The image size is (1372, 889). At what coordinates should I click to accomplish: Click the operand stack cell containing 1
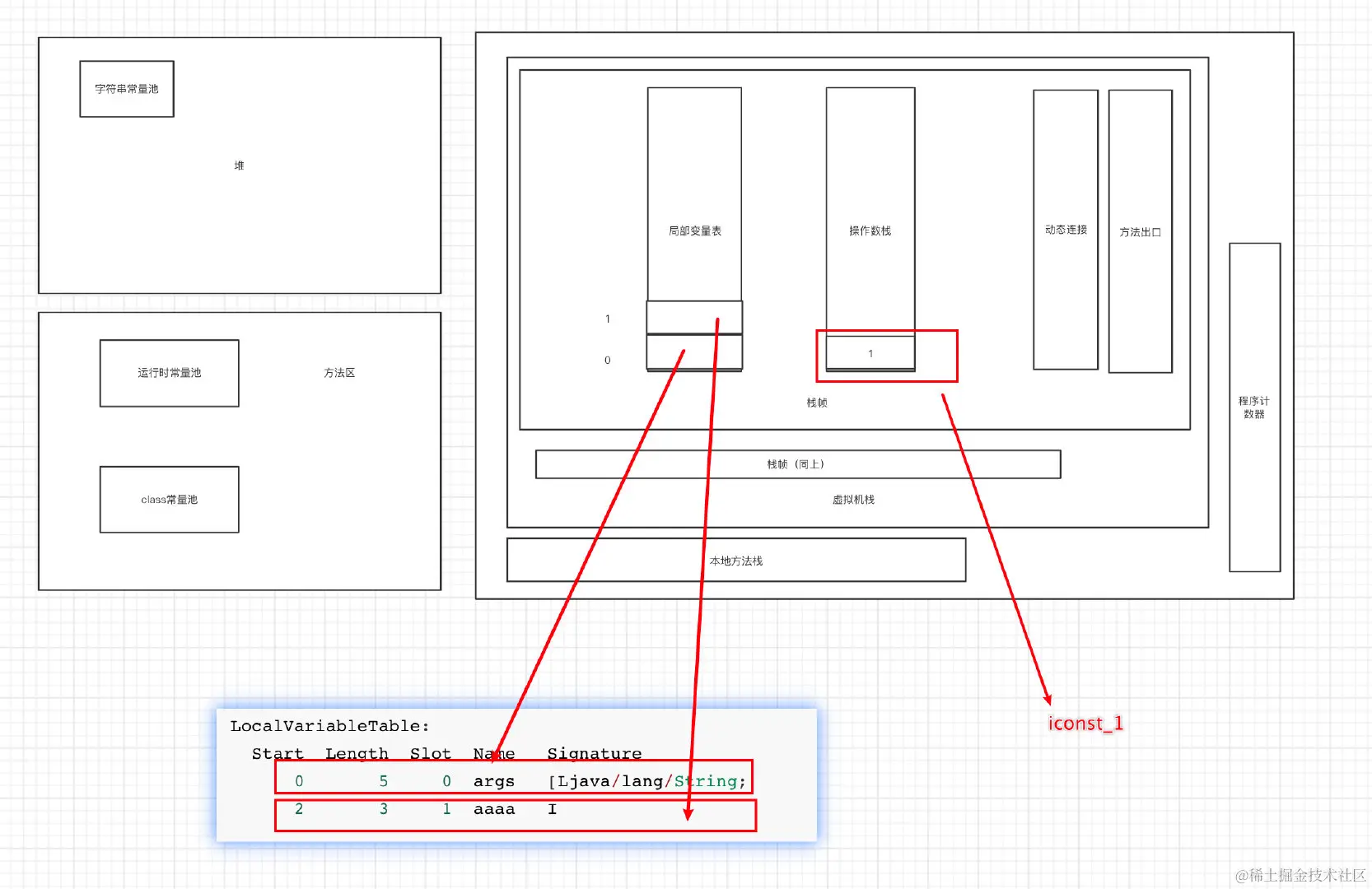[x=870, y=353]
